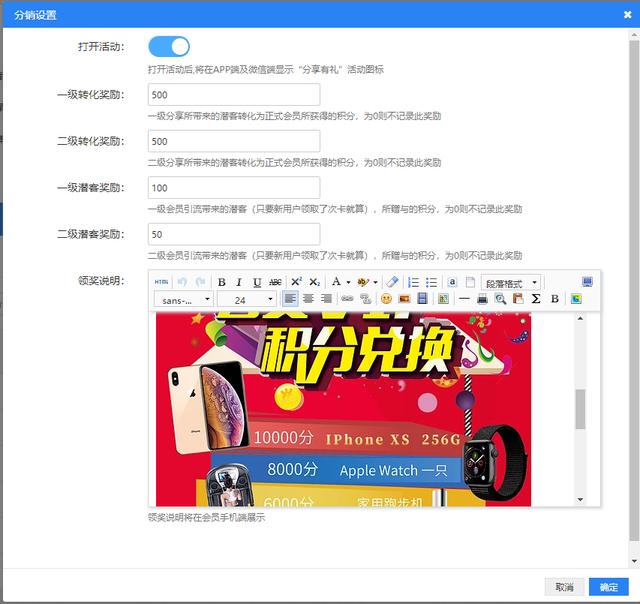
Task: Toggle italic formatting in the editor
Action: point(239,282)
